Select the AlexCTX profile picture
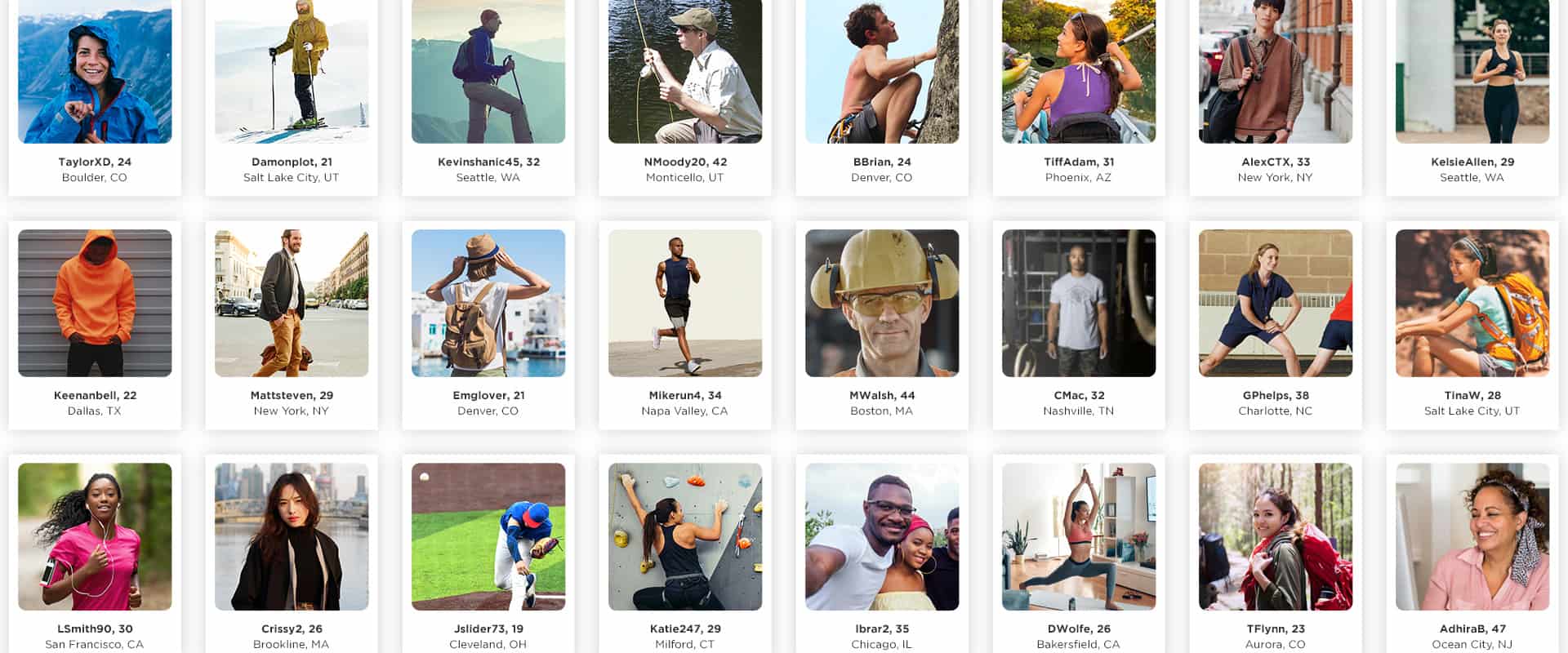1568x653 pixels. 1276,71
